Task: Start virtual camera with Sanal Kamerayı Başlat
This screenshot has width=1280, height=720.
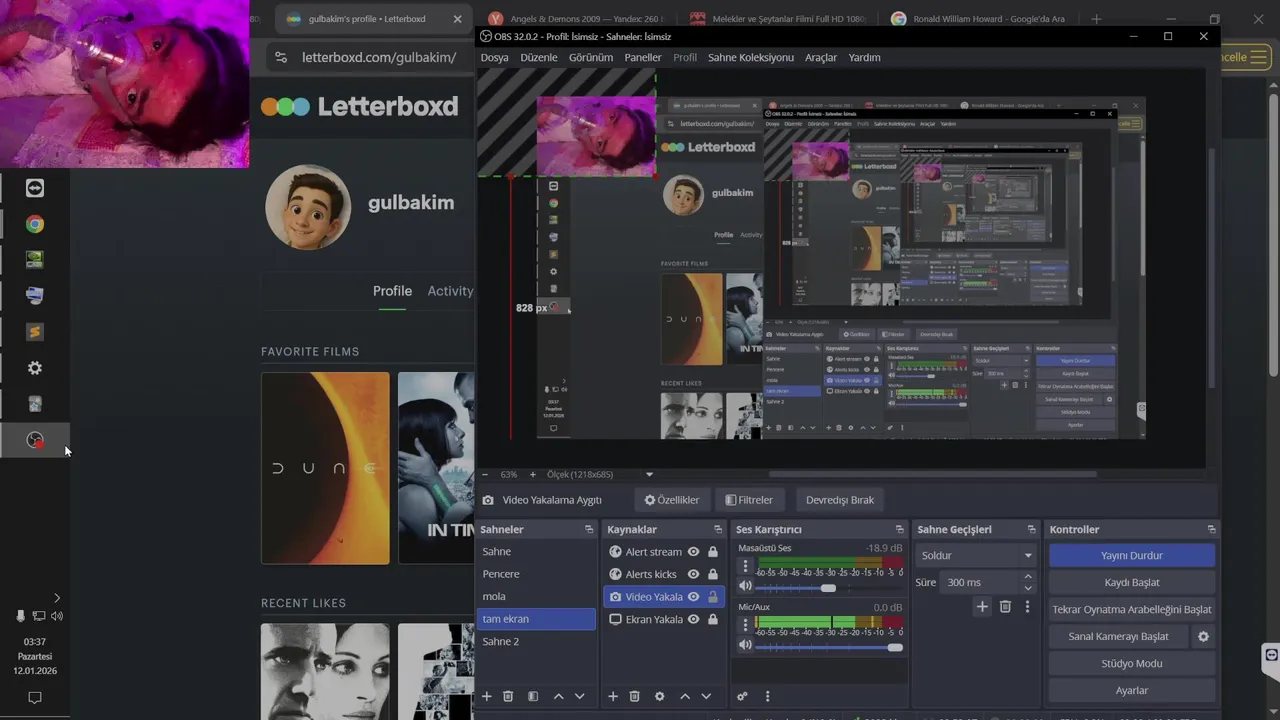Action: coord(1118,636)
